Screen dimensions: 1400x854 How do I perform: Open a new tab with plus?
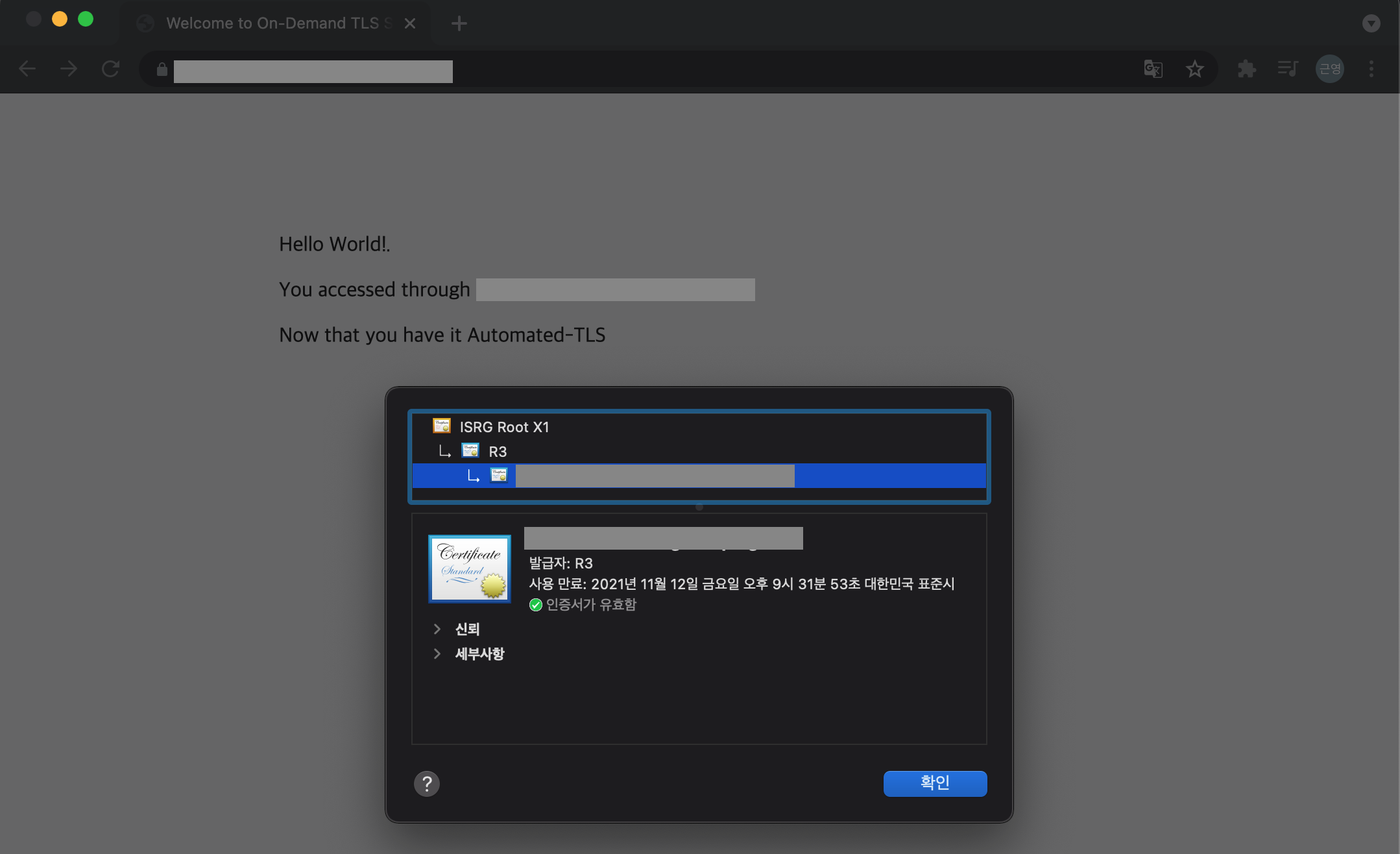coord(459,23)
